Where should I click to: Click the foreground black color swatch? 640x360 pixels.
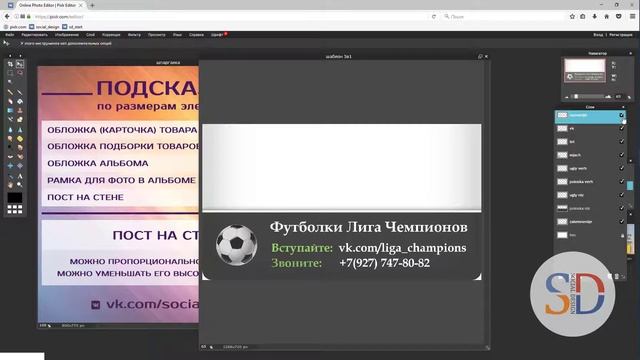click(15, 198)
